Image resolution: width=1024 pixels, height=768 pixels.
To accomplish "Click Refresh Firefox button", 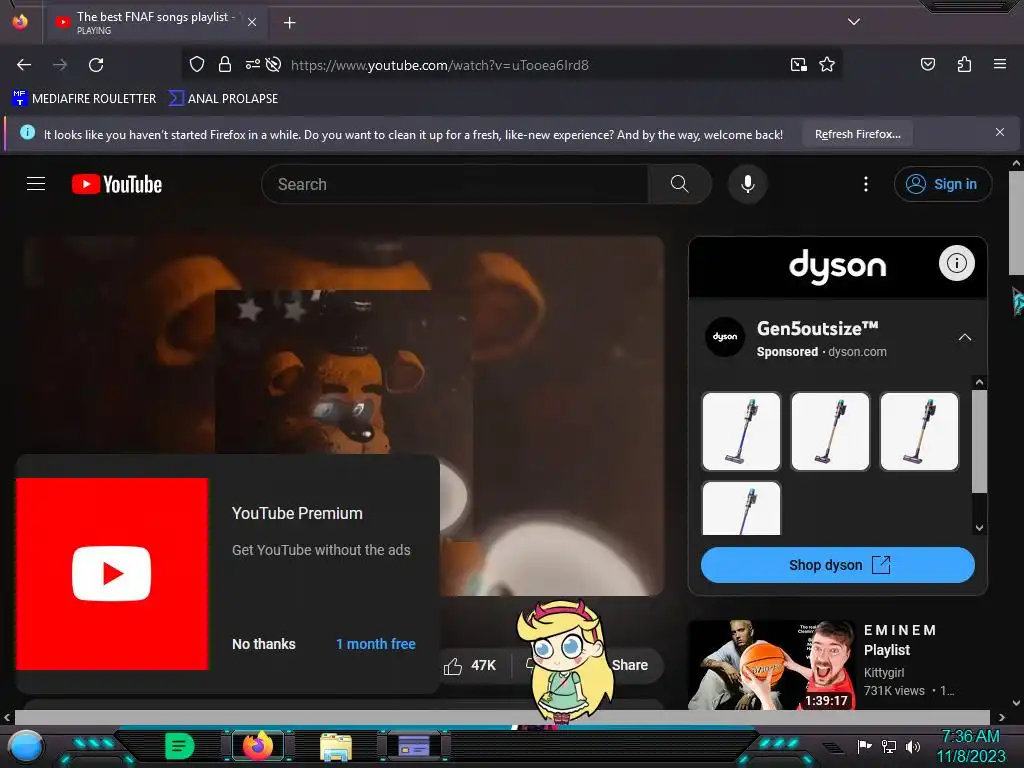I will [857, 134].
